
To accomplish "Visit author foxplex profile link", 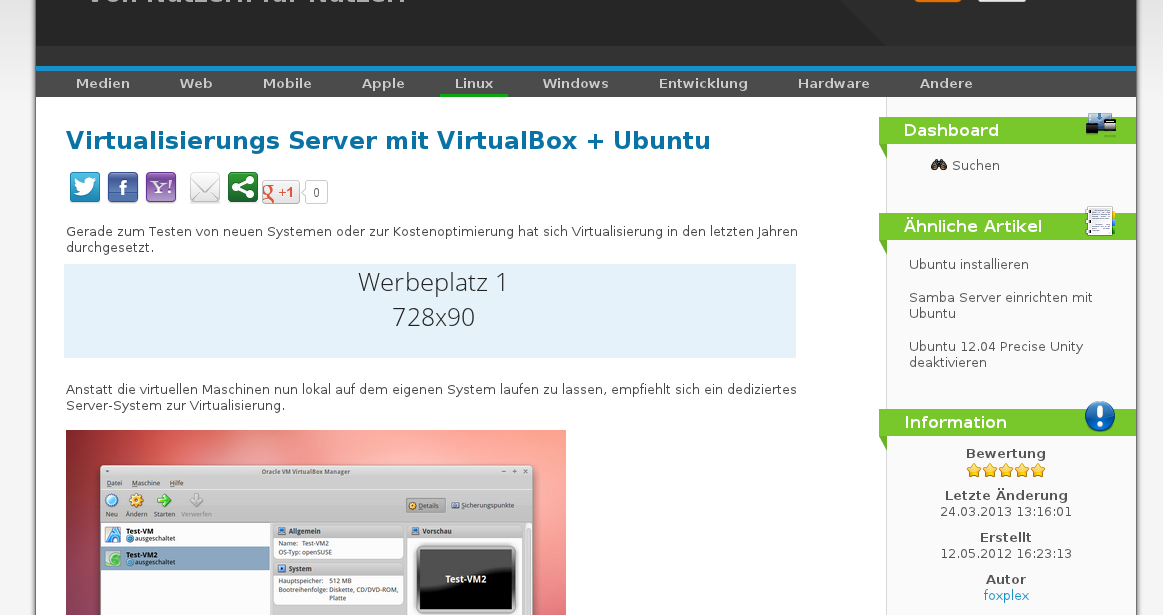I will click(x=1005, y=595).
